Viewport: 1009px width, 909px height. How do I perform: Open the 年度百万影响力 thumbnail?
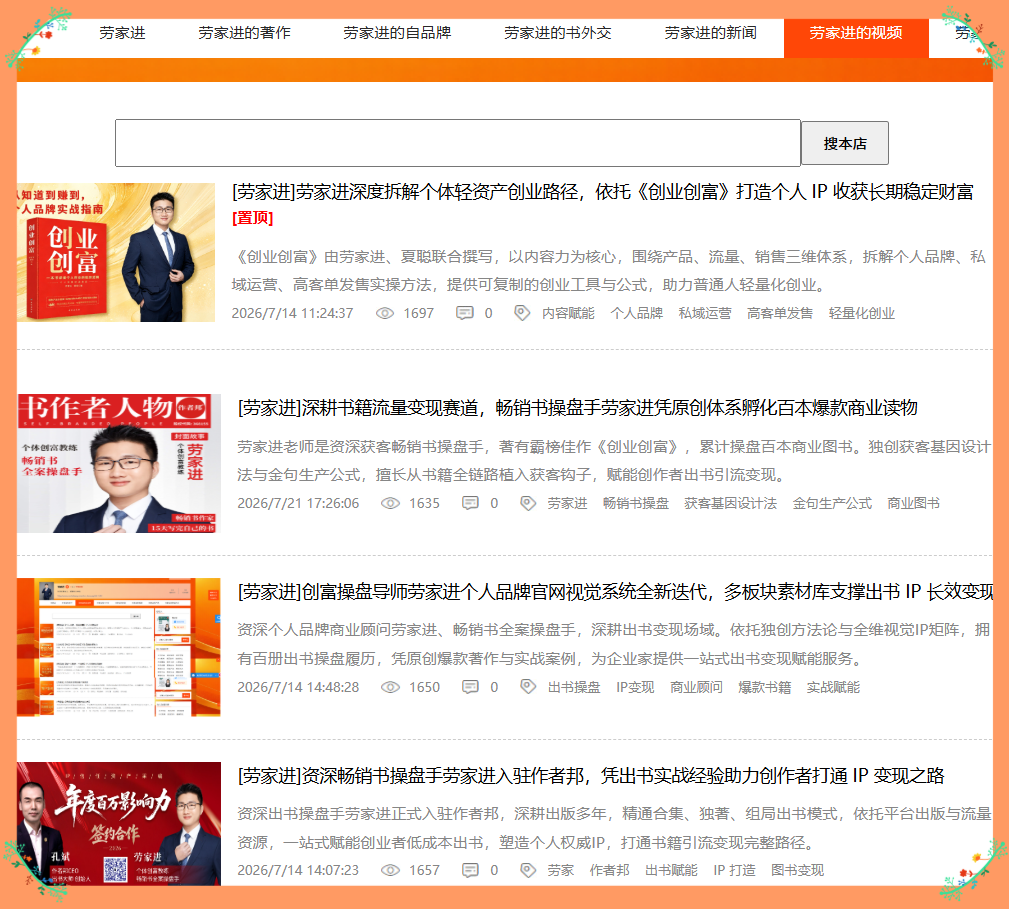click(x=119, y=823)
